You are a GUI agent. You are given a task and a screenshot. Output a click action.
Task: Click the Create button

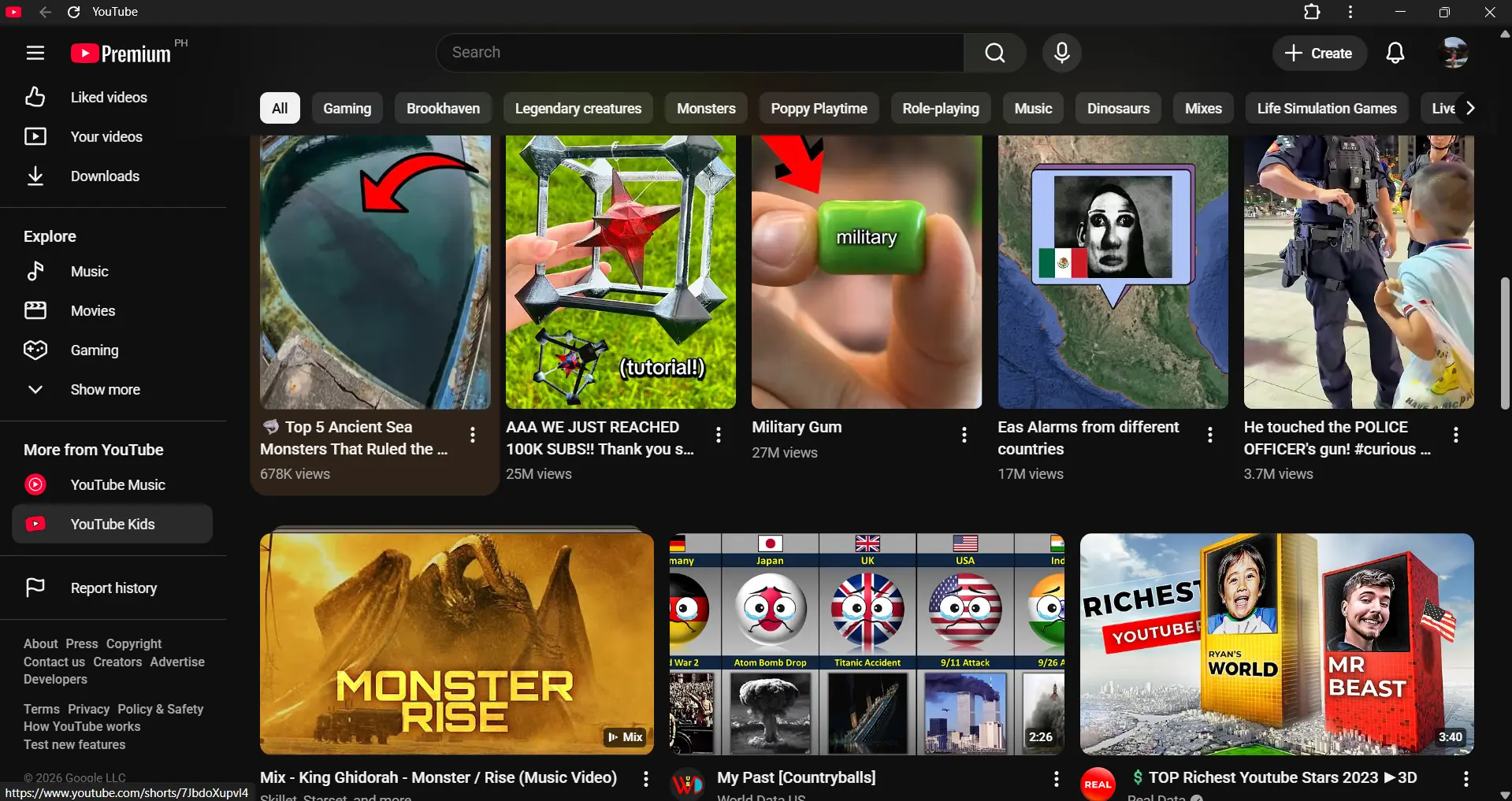(x=1319, y=53)
